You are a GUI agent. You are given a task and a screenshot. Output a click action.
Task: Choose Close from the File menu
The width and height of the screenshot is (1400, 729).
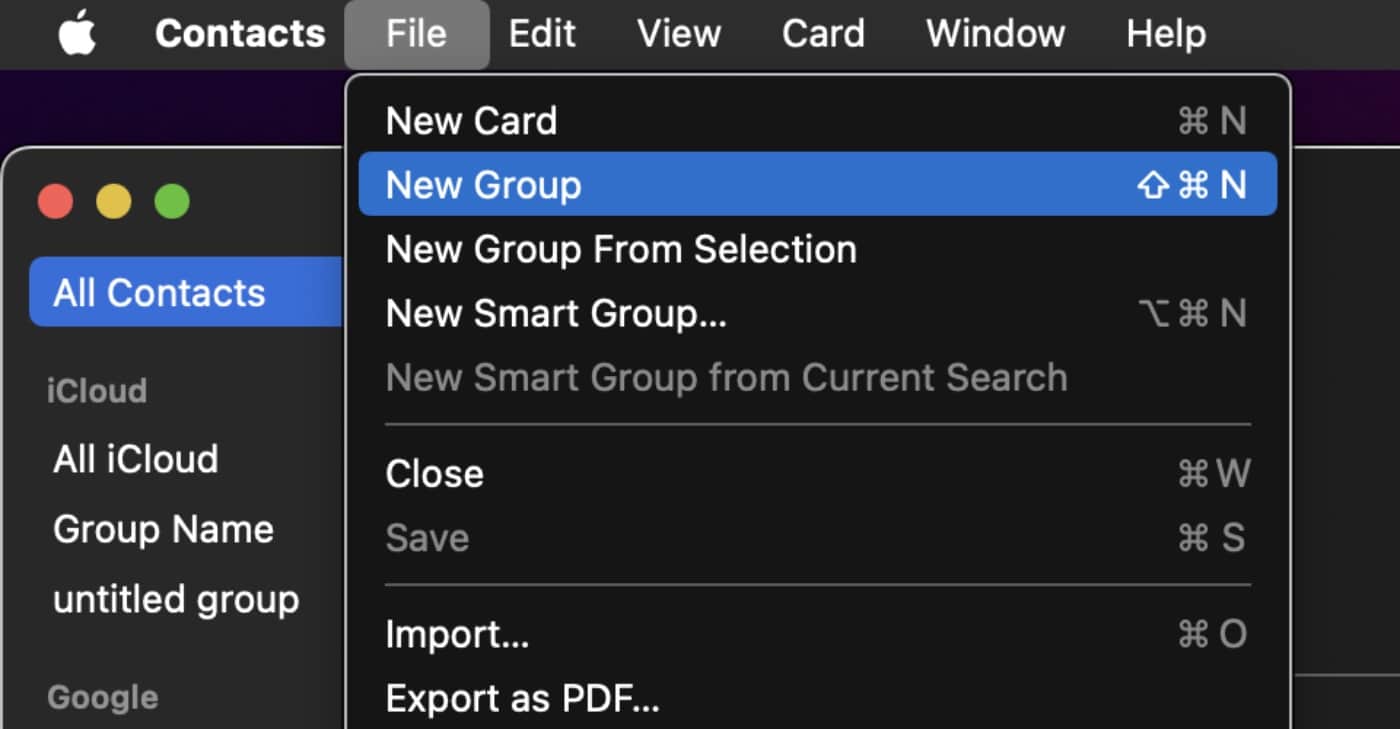(434, 473)
